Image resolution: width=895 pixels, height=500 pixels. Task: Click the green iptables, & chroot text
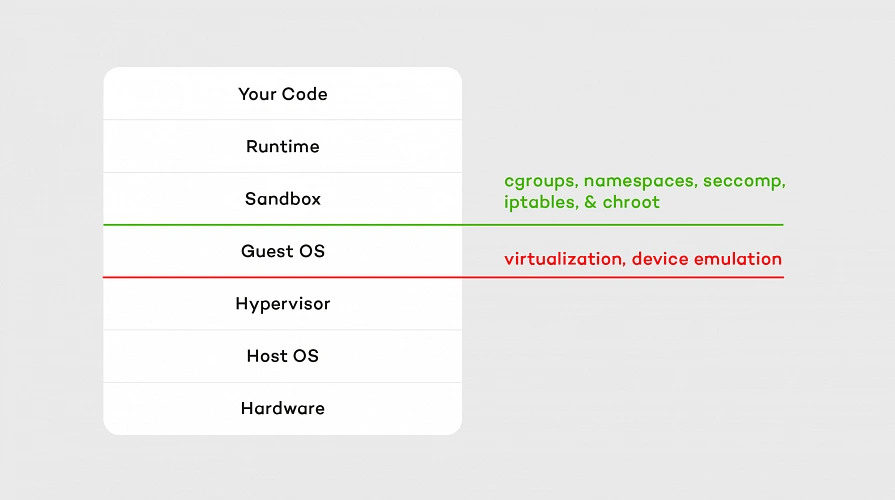click(x=582, y=202)
